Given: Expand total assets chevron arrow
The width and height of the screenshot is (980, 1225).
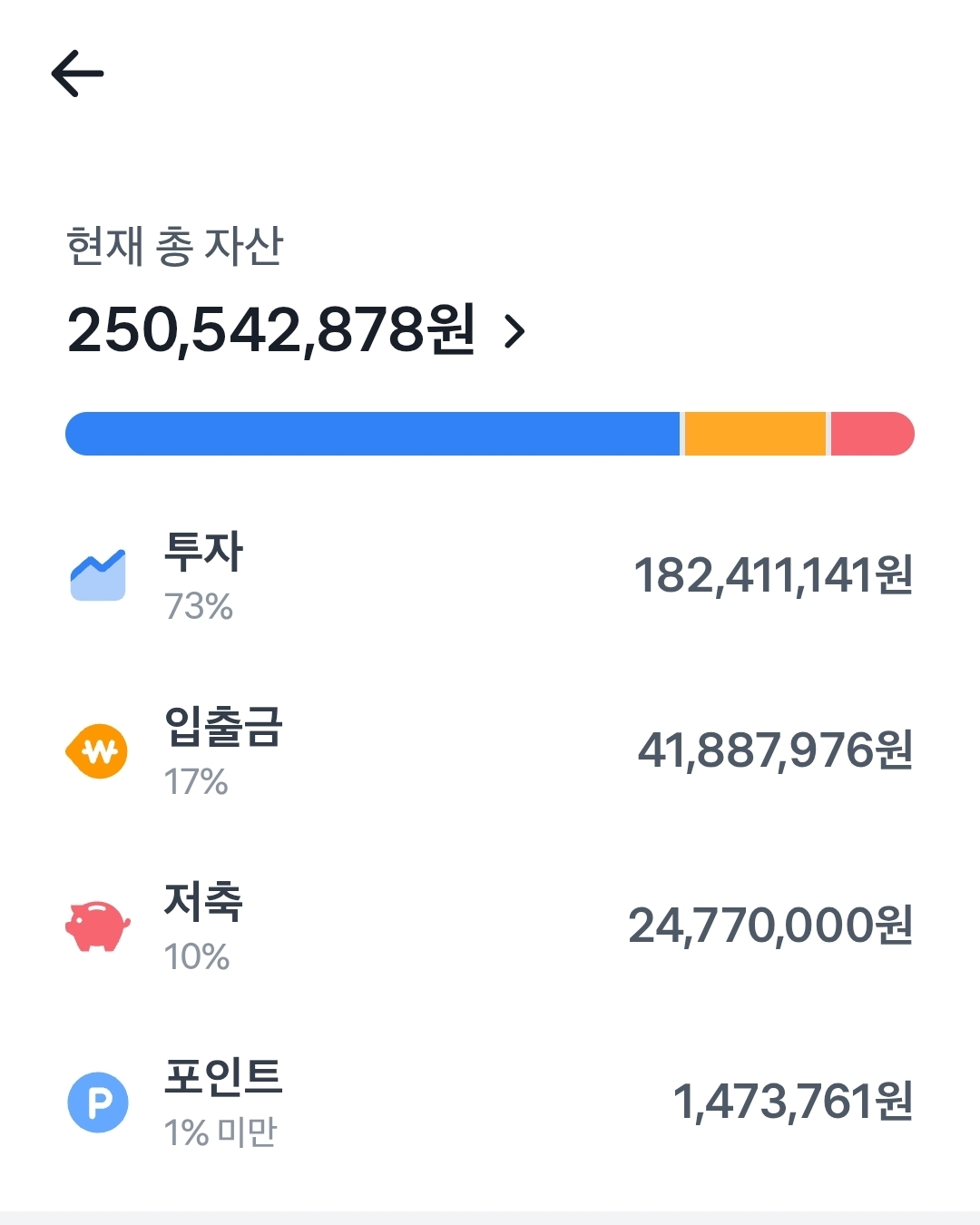Looking at the screenshot, I should click(x=514, y=332).
